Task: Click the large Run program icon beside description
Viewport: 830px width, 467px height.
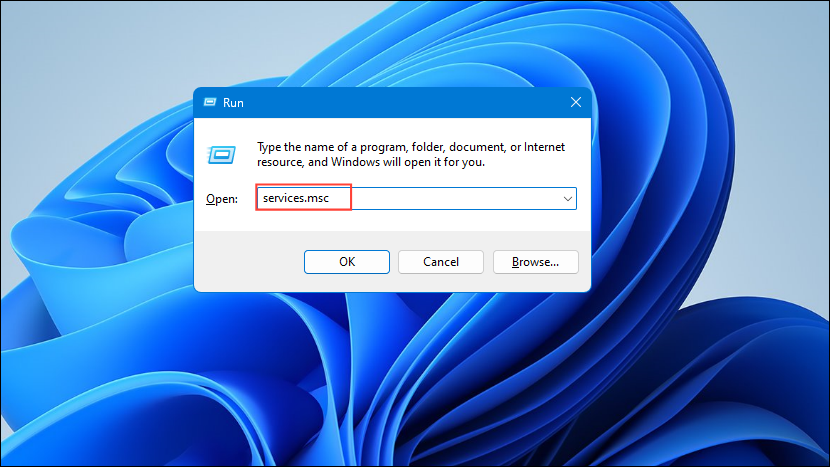Action: coord(222,155)
